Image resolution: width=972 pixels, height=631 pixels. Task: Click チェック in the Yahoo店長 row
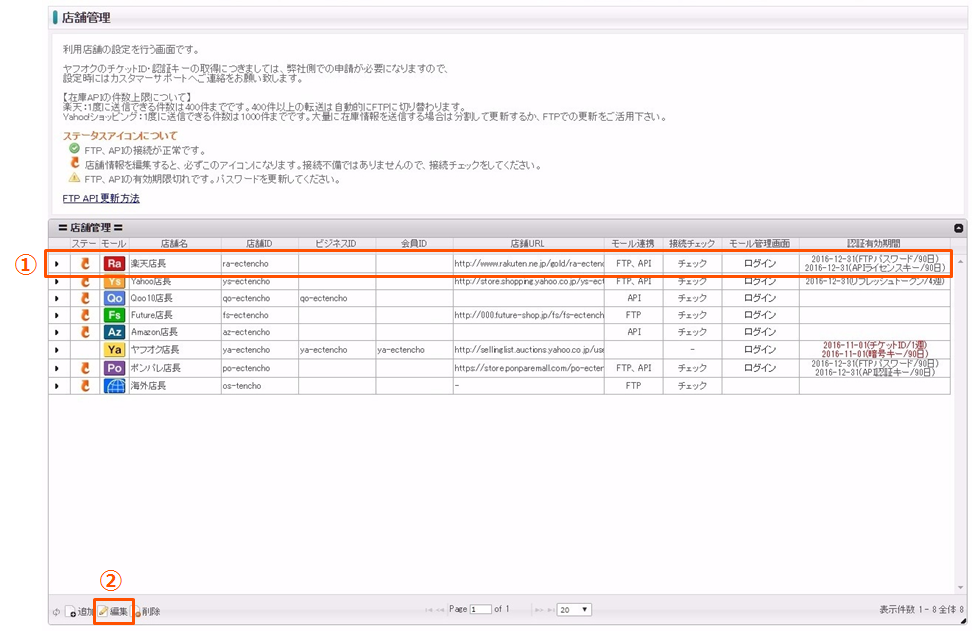(x=692, y=281)
